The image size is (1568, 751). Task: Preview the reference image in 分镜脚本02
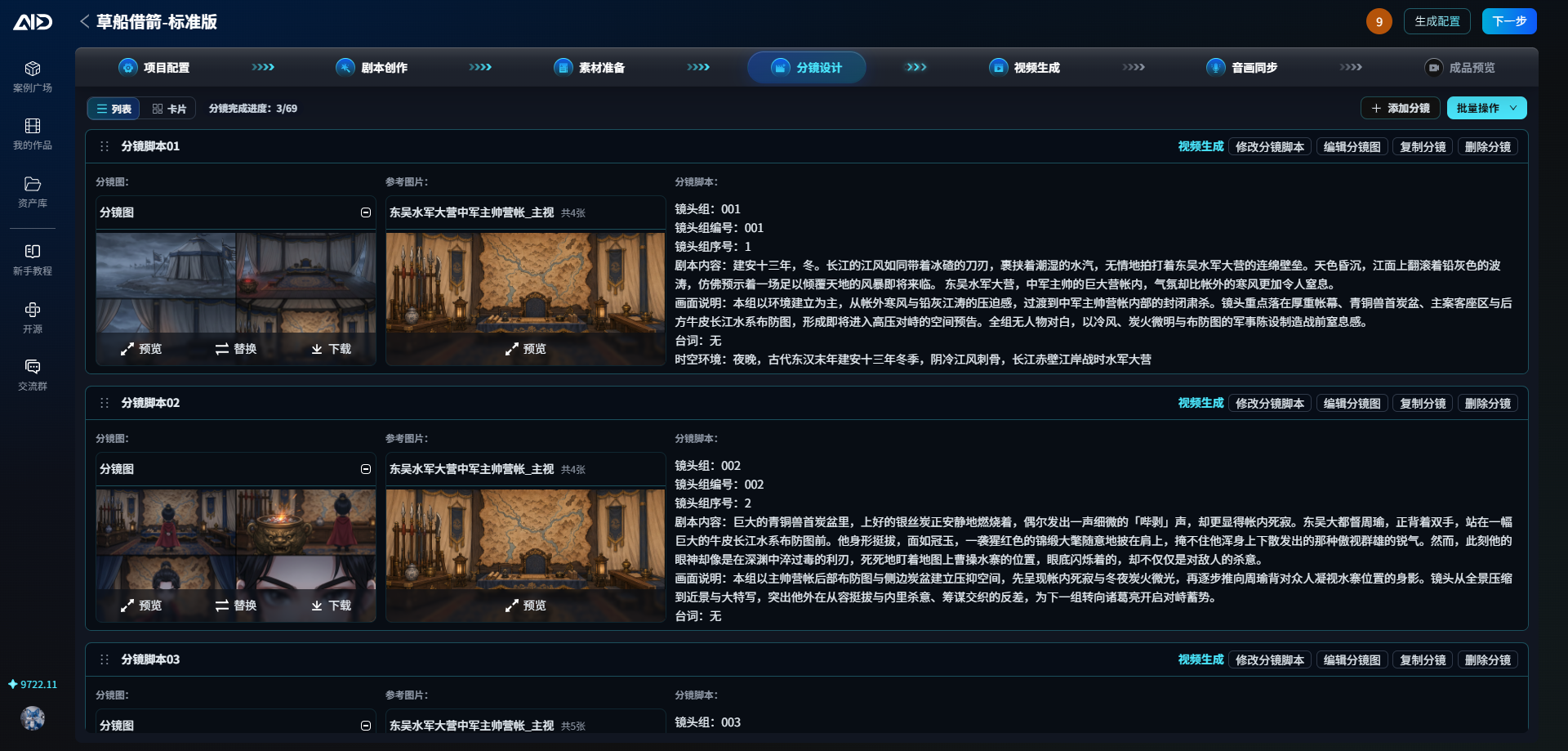coord(525,606)
